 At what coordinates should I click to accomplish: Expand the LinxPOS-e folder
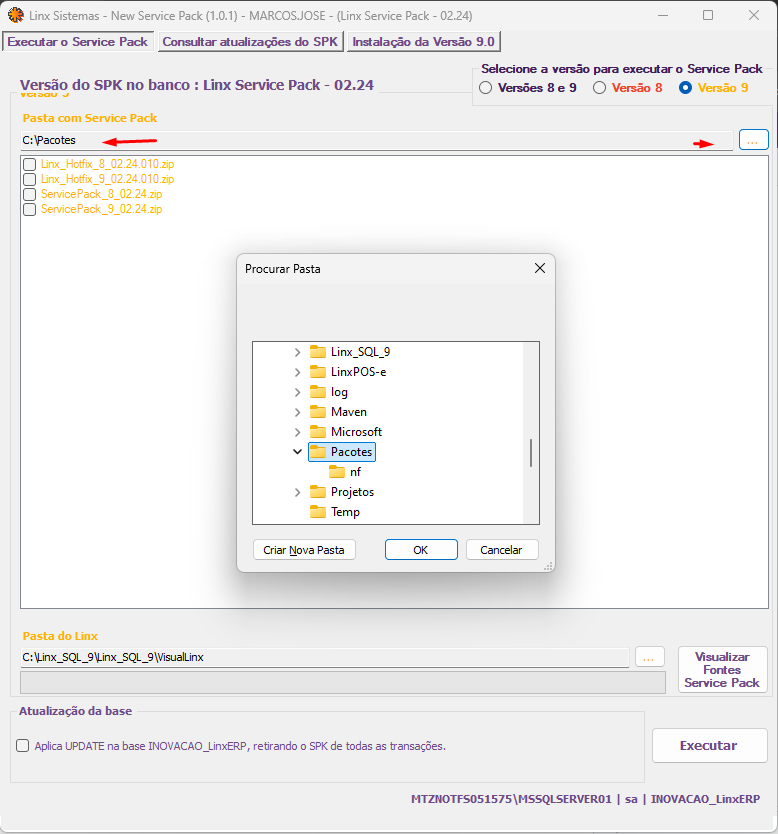tap(297, 372)
